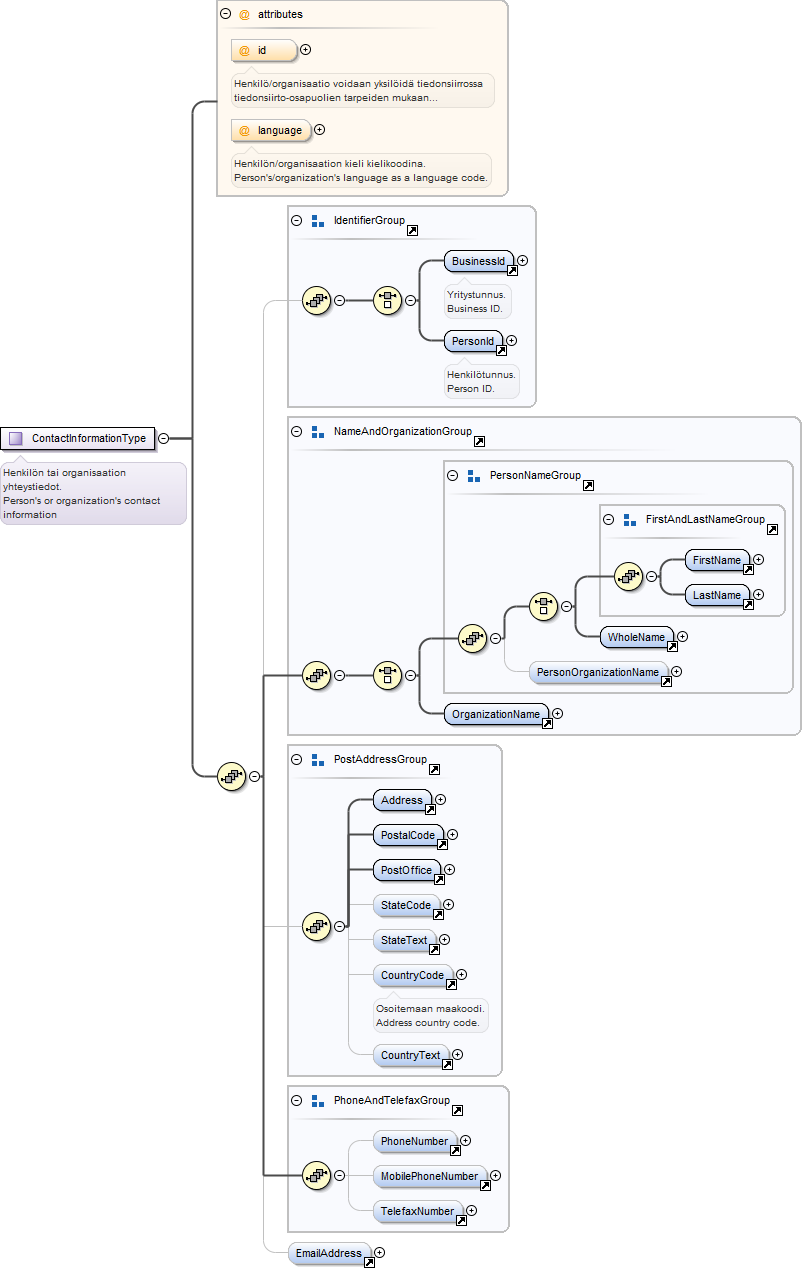Expand the language attribute
Screen dimensions: 803x1269
(320, 129)
